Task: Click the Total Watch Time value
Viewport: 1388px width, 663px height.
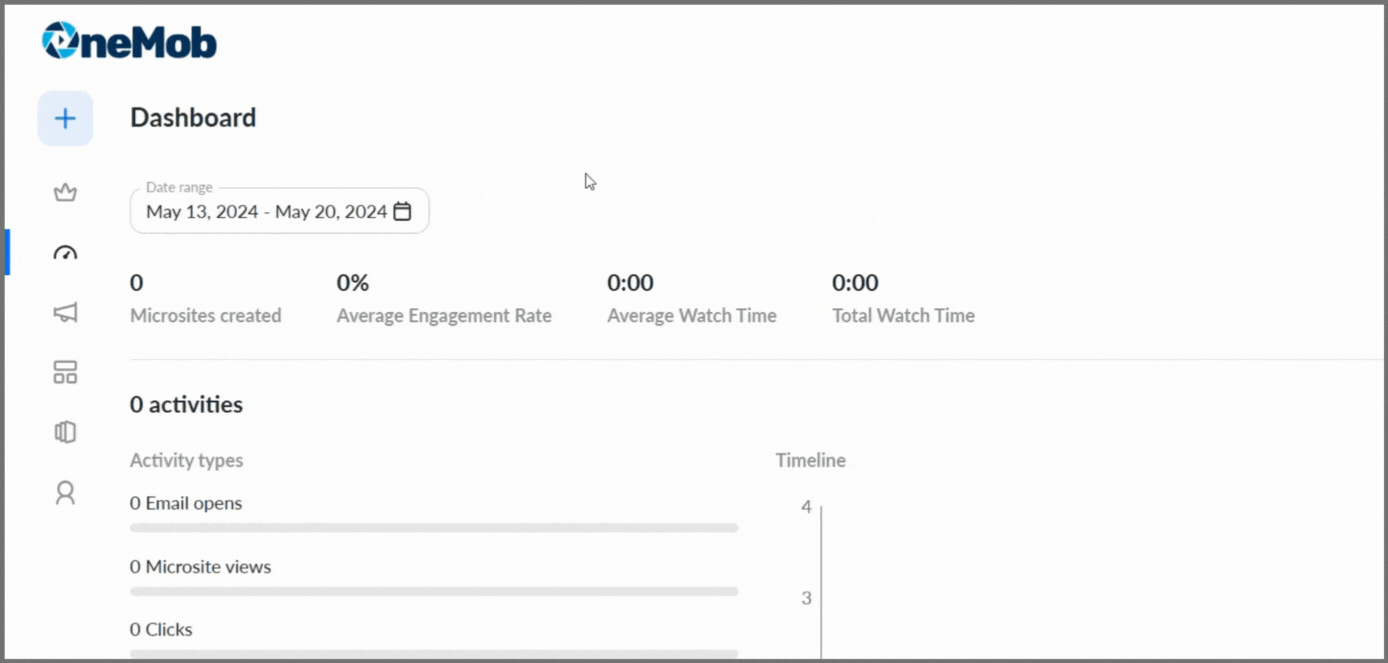Action: (855, 283)
